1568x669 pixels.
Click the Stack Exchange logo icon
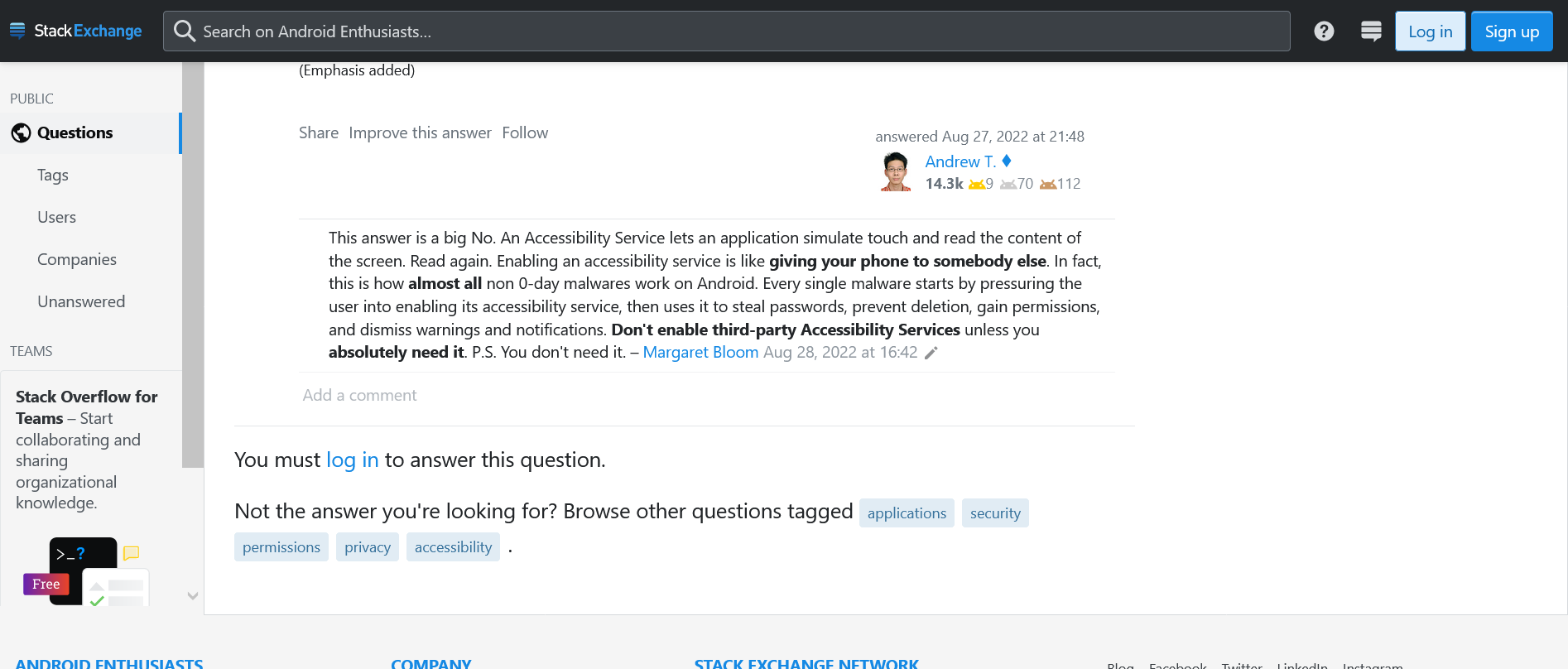tap(17, 31)
